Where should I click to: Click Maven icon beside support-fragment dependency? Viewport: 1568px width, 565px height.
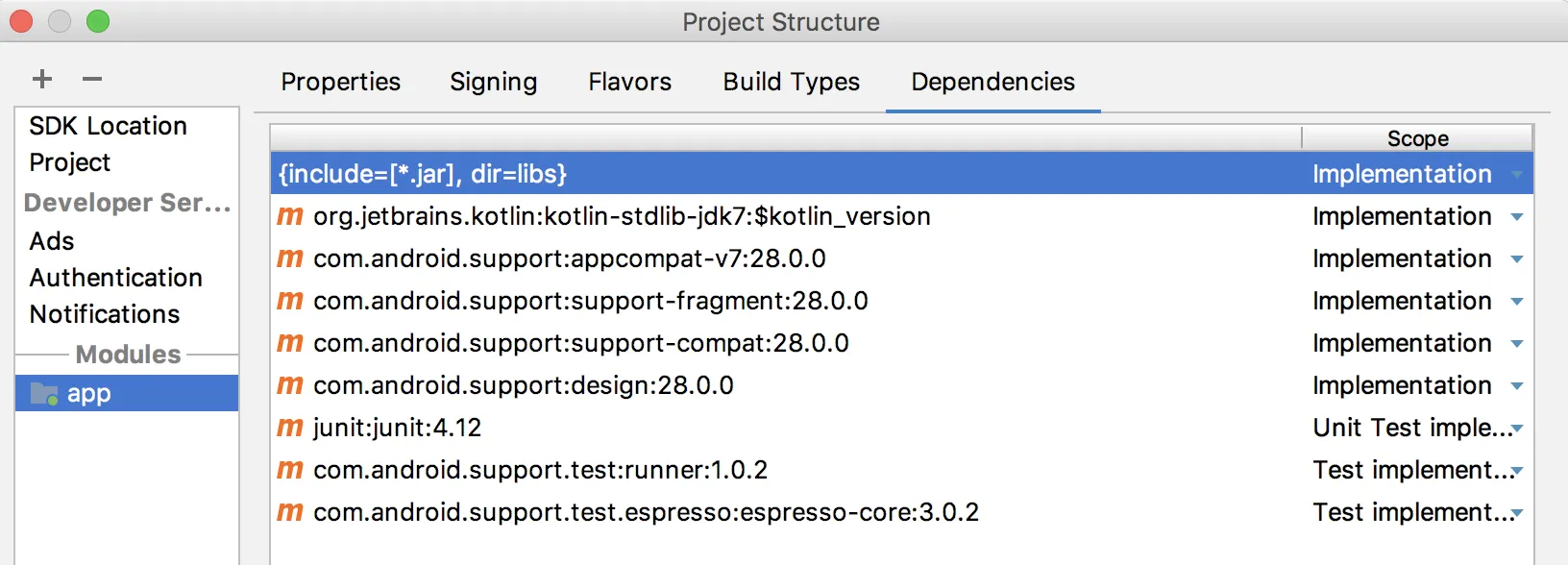290,301
